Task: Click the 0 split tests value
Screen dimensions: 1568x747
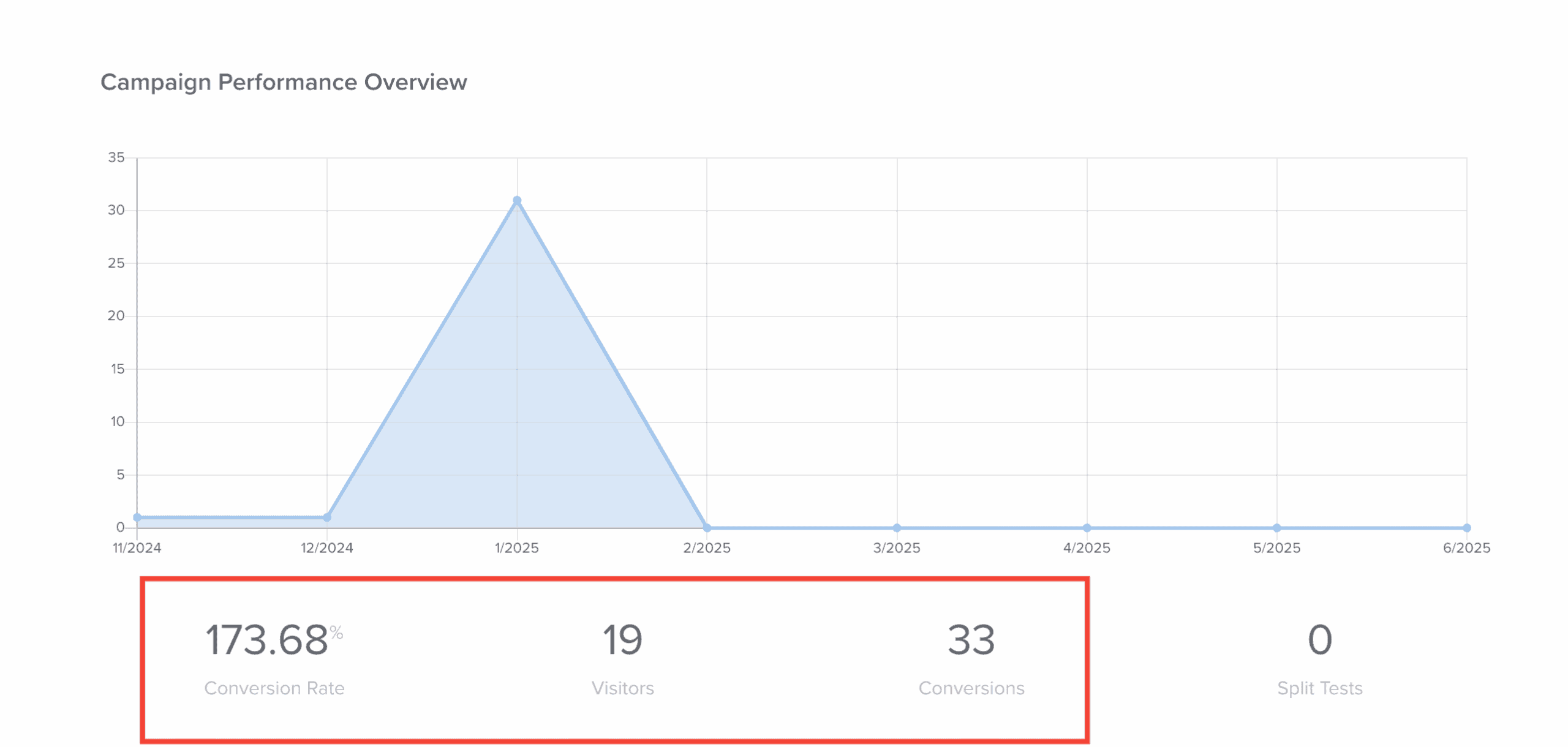Action: click(1320, 640)
